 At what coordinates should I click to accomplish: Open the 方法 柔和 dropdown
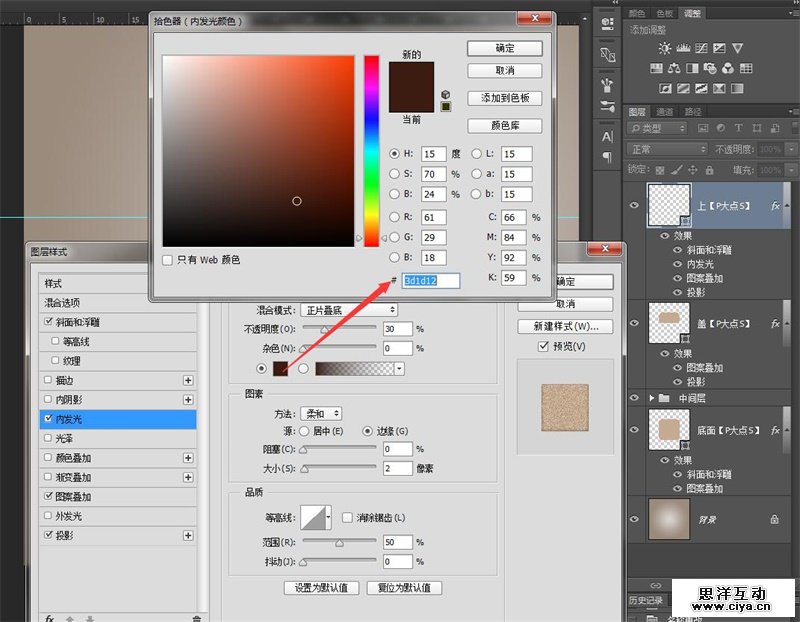321,413
